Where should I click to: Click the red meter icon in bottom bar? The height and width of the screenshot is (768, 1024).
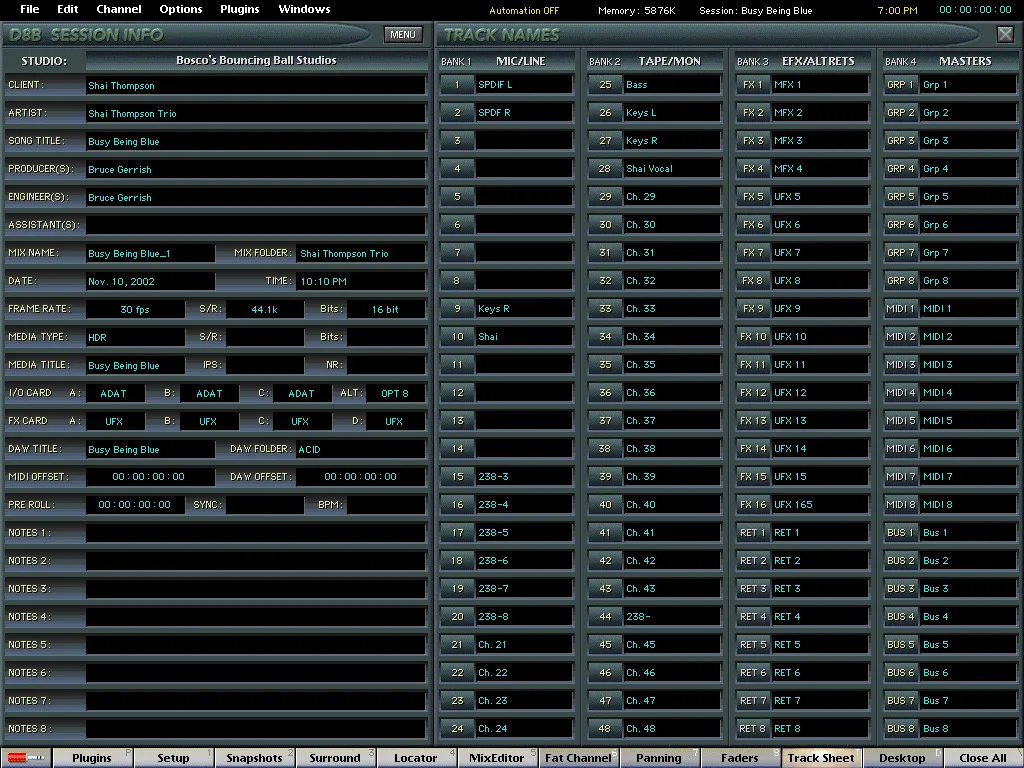point(26,758)
